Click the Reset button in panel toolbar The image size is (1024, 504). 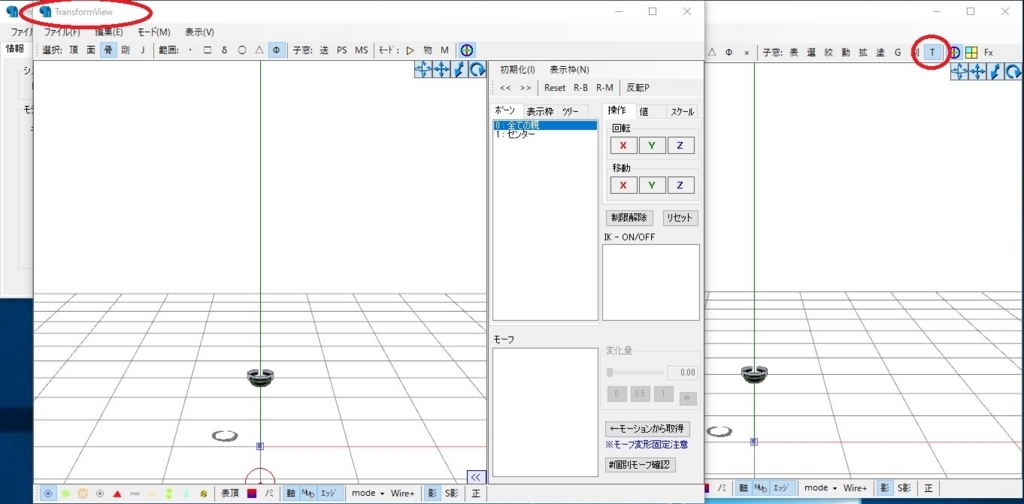(x=555, y=87)
